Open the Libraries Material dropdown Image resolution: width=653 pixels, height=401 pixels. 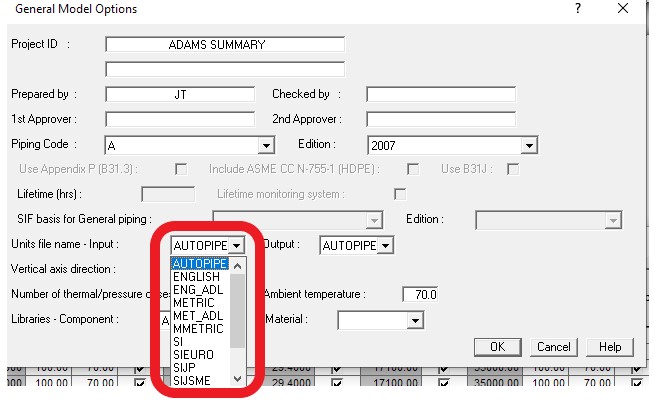pyautogui.click(x=415, y=321)
